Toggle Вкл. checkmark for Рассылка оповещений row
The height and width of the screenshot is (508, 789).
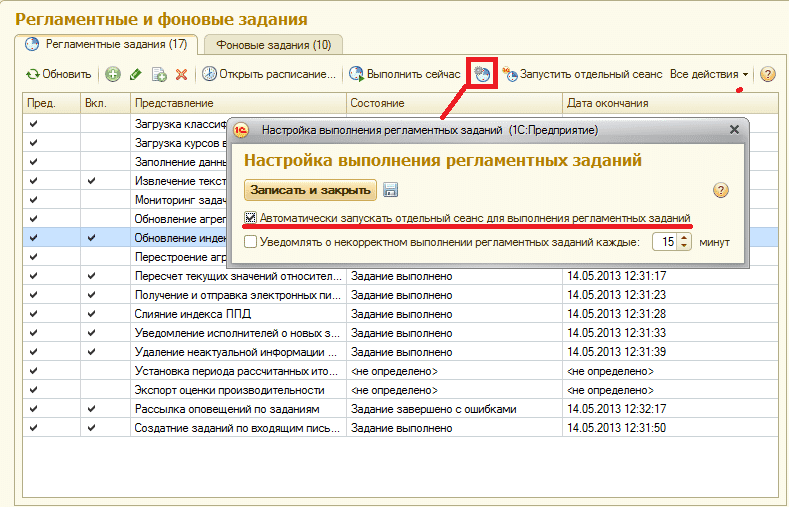click(91, 408)
